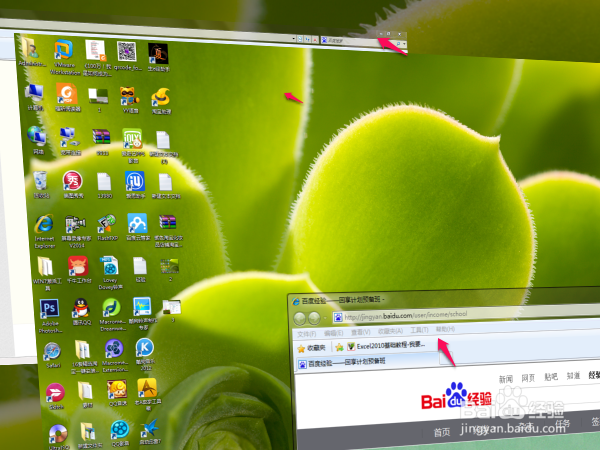Click the blank new tab button in IE
The width and height of the screenshot is (600, 450).
446,358
